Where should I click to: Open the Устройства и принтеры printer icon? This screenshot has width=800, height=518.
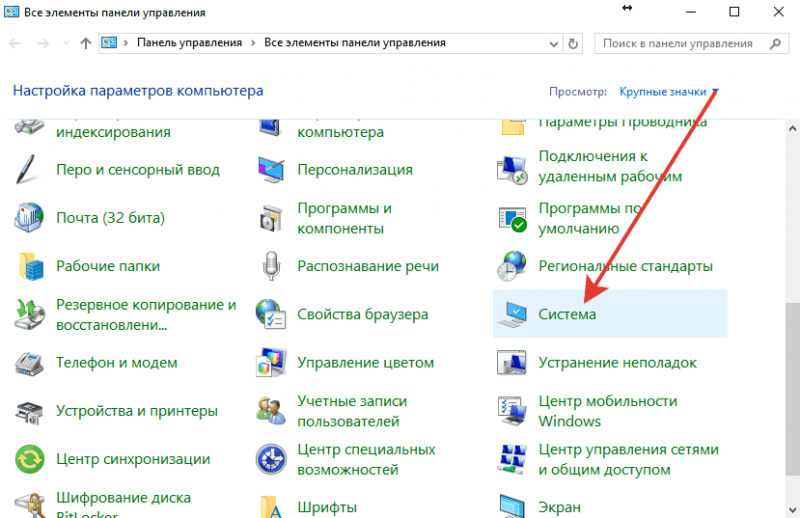(x=29, y=411)
